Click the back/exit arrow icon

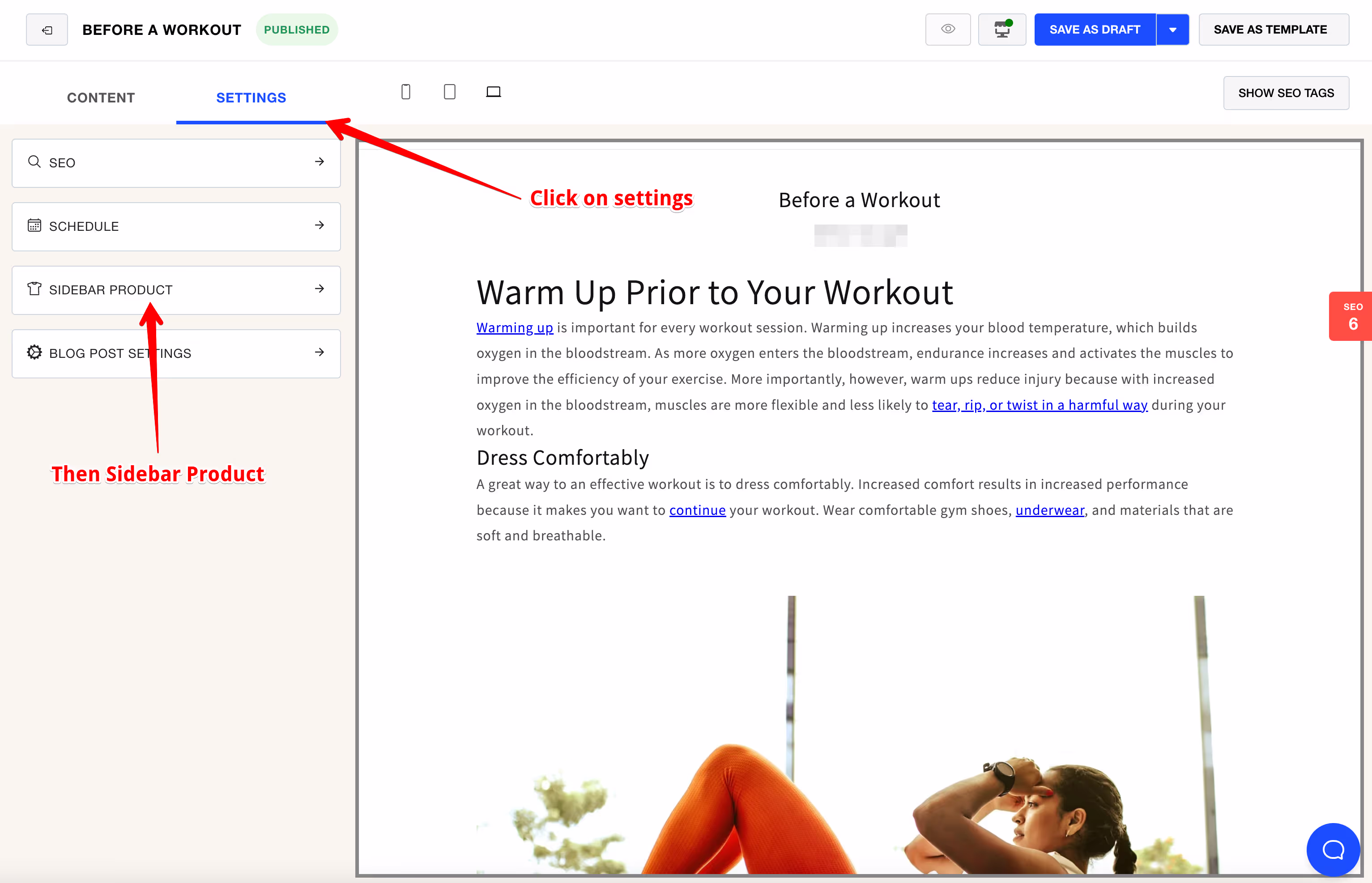(47, 30)
